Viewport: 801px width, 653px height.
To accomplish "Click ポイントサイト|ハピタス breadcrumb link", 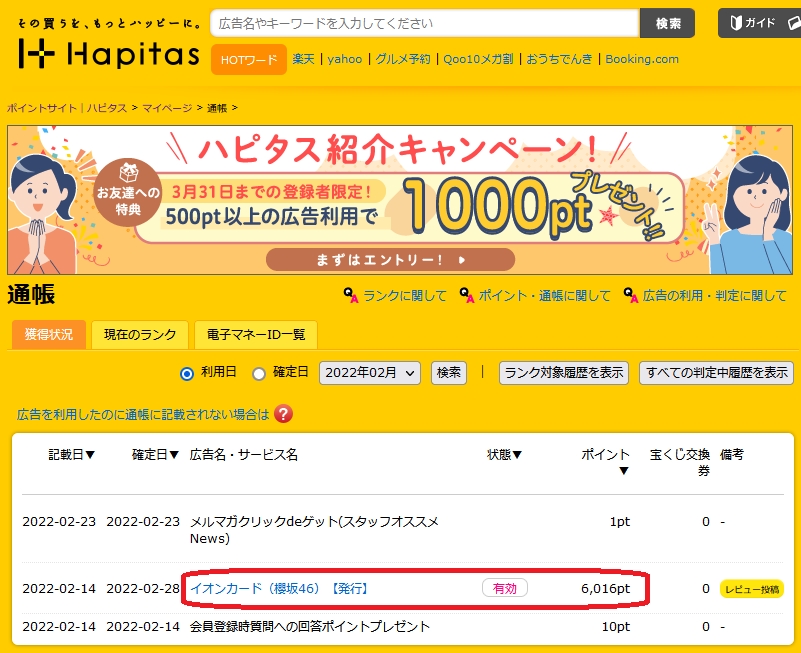I will 67,108.
